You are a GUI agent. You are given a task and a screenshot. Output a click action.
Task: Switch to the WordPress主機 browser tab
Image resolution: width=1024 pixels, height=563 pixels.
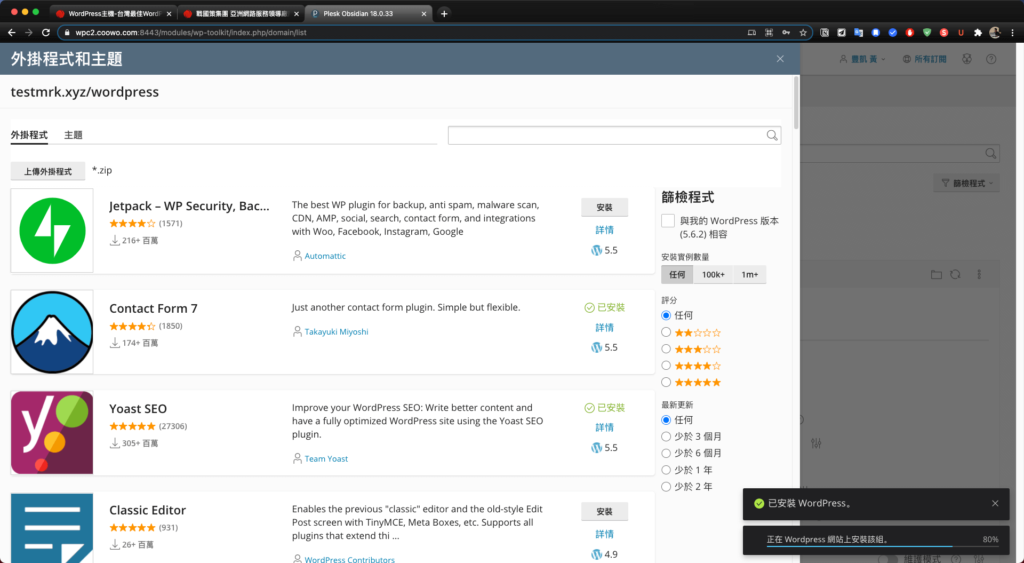114,13
